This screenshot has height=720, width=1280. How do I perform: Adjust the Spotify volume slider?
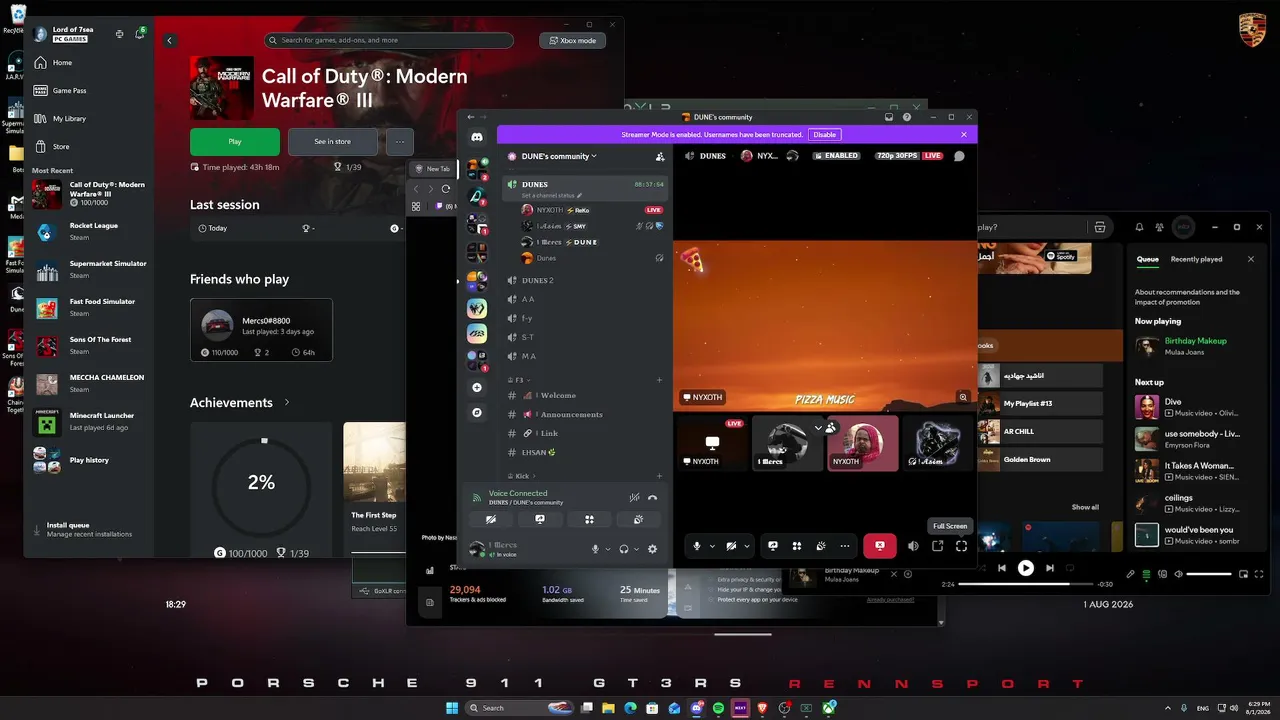pyautogui.click(x=1210, y=574)
